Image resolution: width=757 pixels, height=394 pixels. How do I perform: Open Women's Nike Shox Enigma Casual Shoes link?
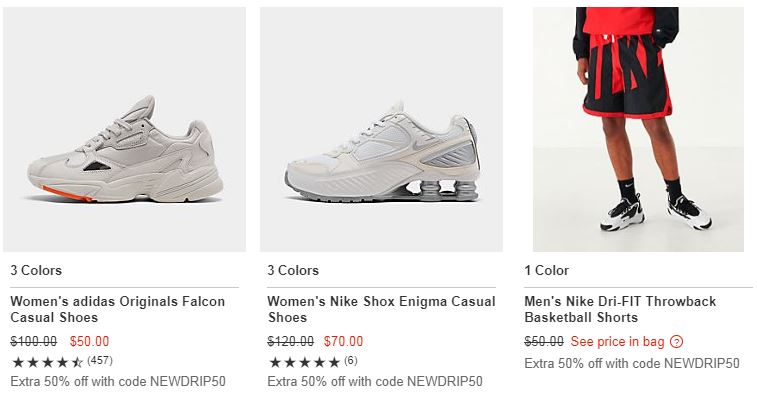(381, 309)
